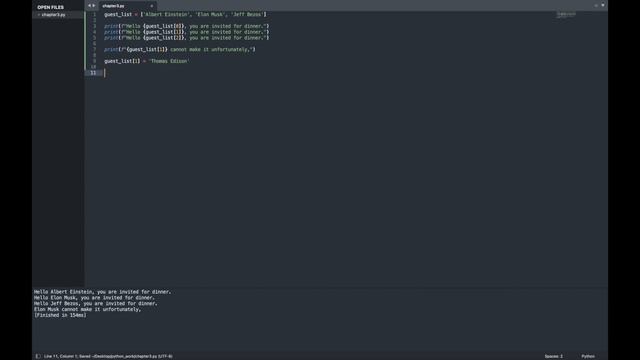Click 'Hello Albert Einstein' output line in console
Image resolution: width=640 pixels, height=360 pixels.
[102, 292]
